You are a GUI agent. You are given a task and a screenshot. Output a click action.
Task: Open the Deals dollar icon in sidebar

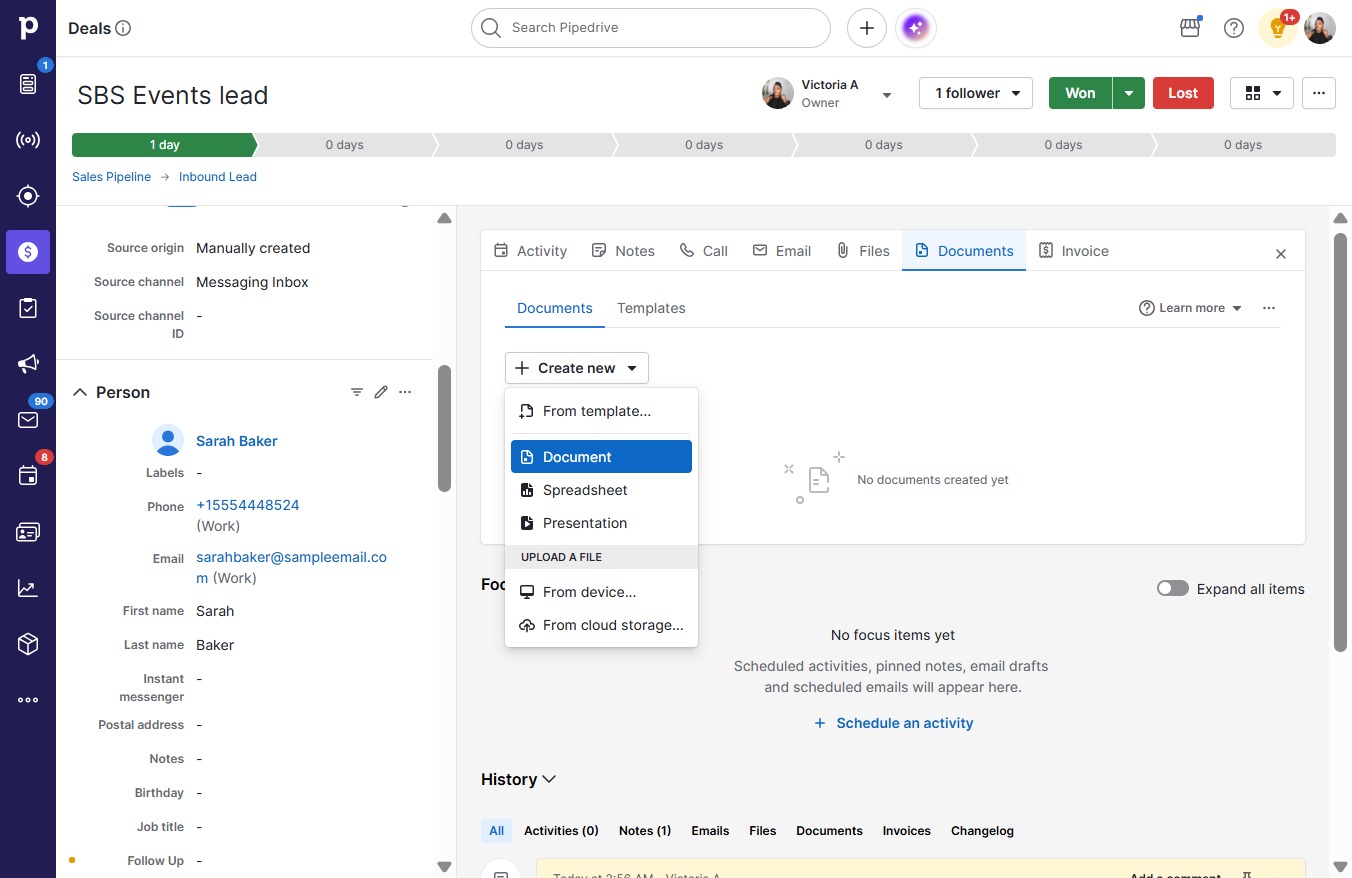click(28, 252)
